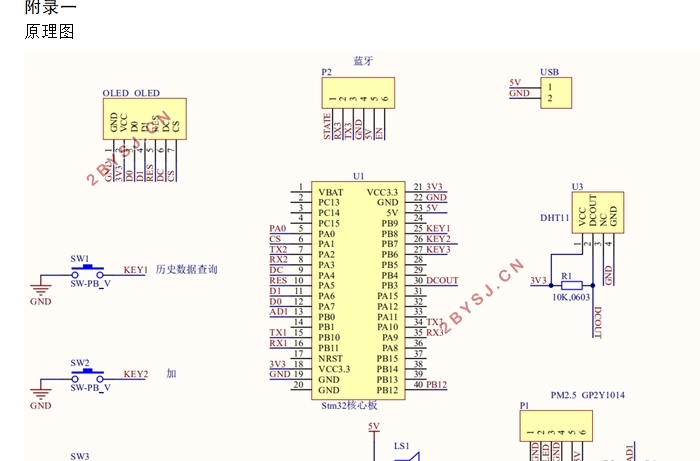Viewport: 700px width, 461px height.
Task: Click the TX1 net label at pin 15
Action: coord(278,332)
